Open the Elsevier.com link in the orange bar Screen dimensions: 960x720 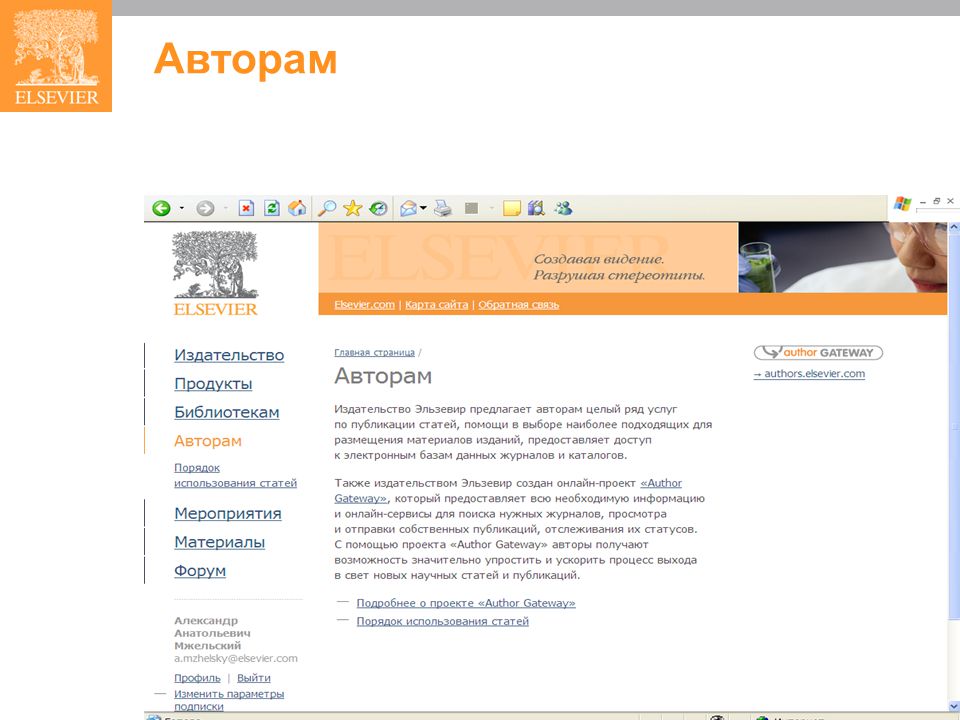click(364, 304)
